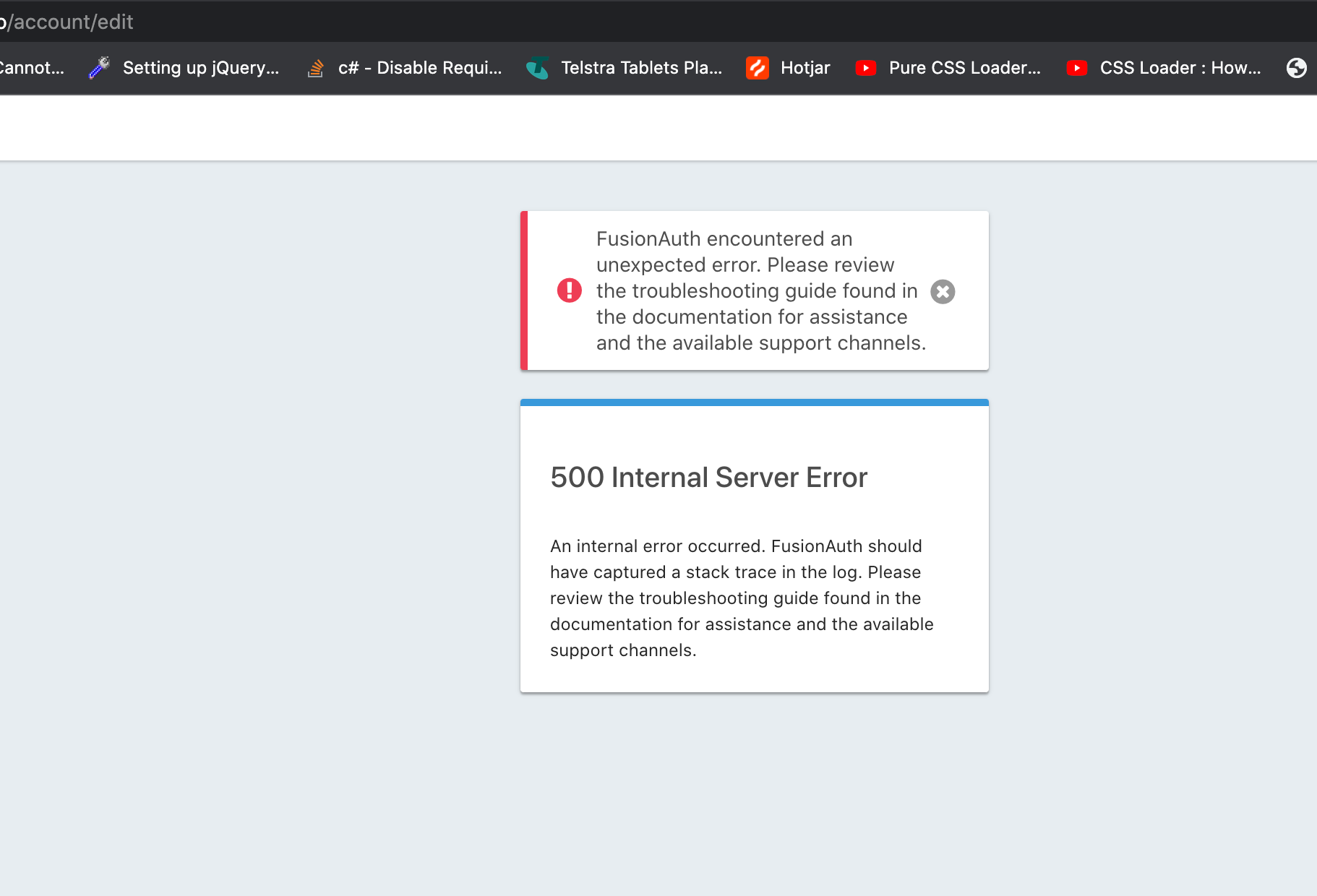This screenshot has height=896, width=1317.
Task: Dismiss the FusionAuth error alert
Action: point(943,291)
